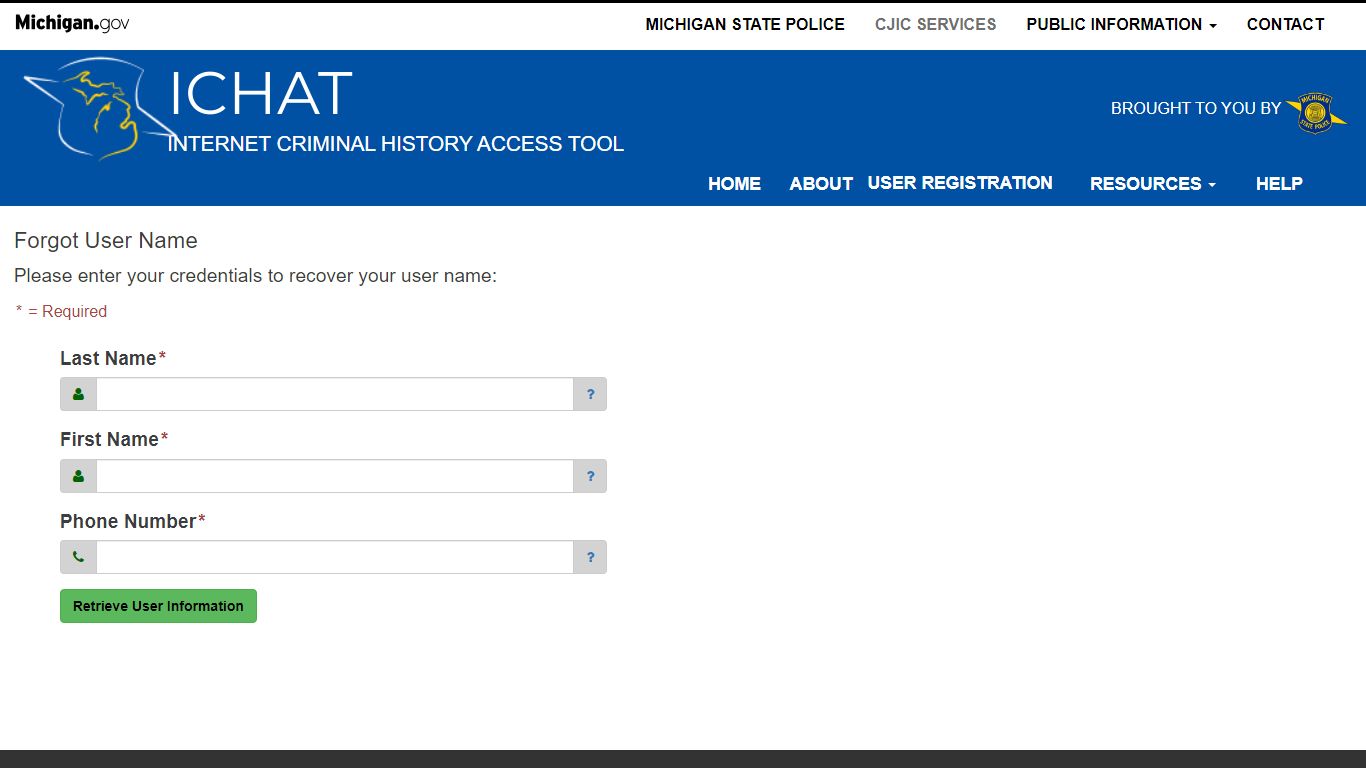1366x768 pixels.
Task: Click the First Name field label
Action: [x=114, y=439]
